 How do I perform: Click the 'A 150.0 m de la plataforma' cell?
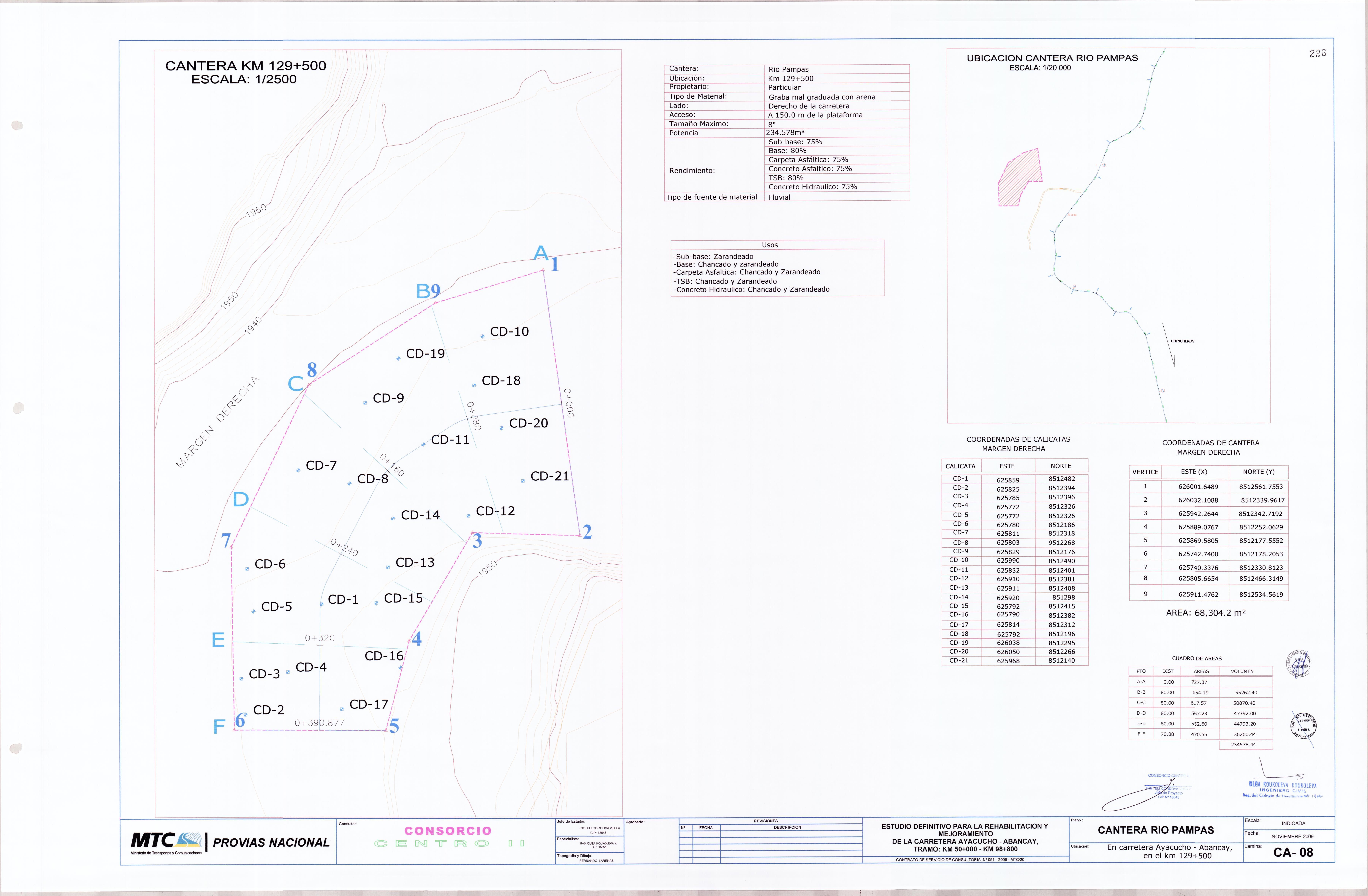point(837,115)
